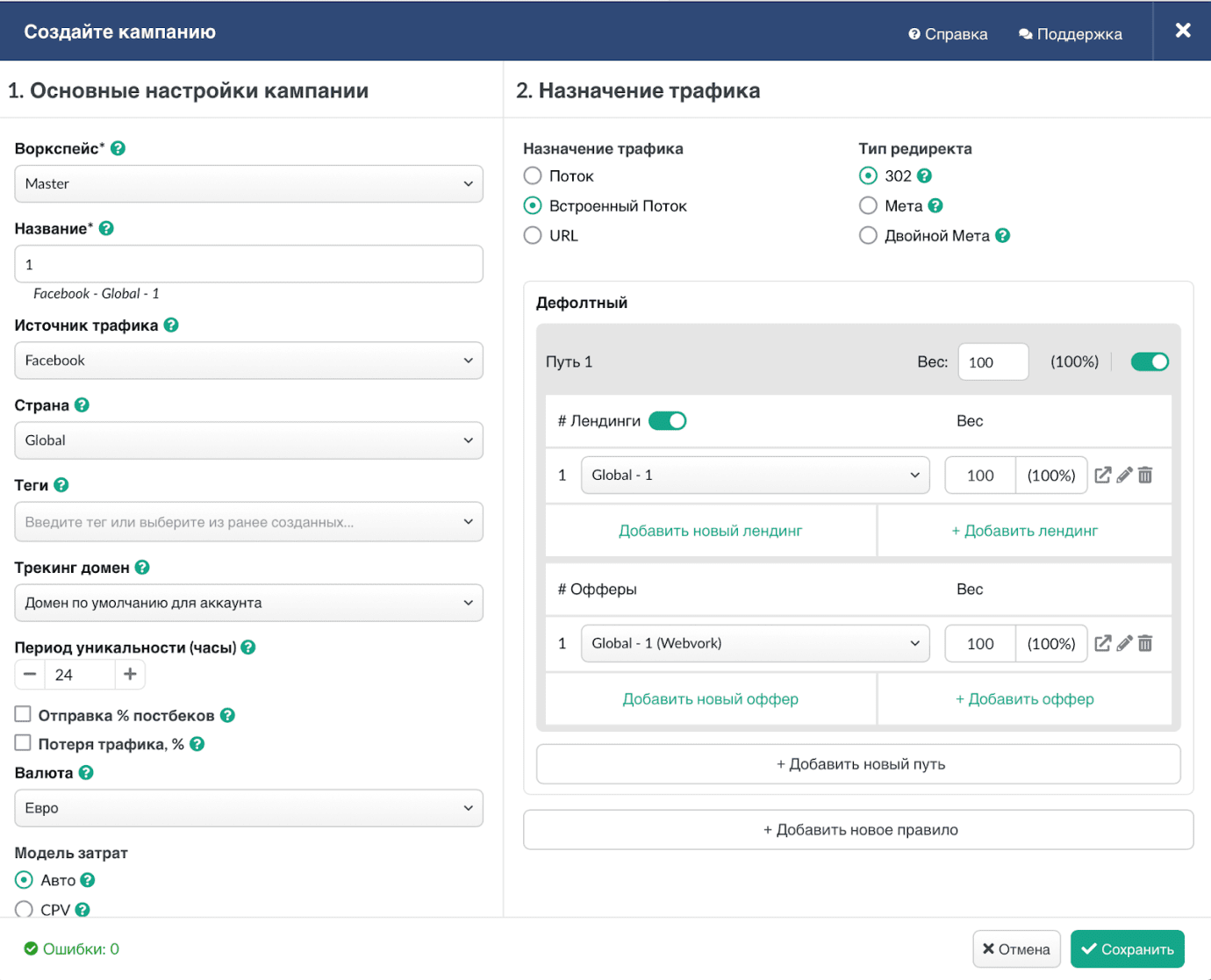
Task: Select 302 redirect type
Action: point(868,175)
